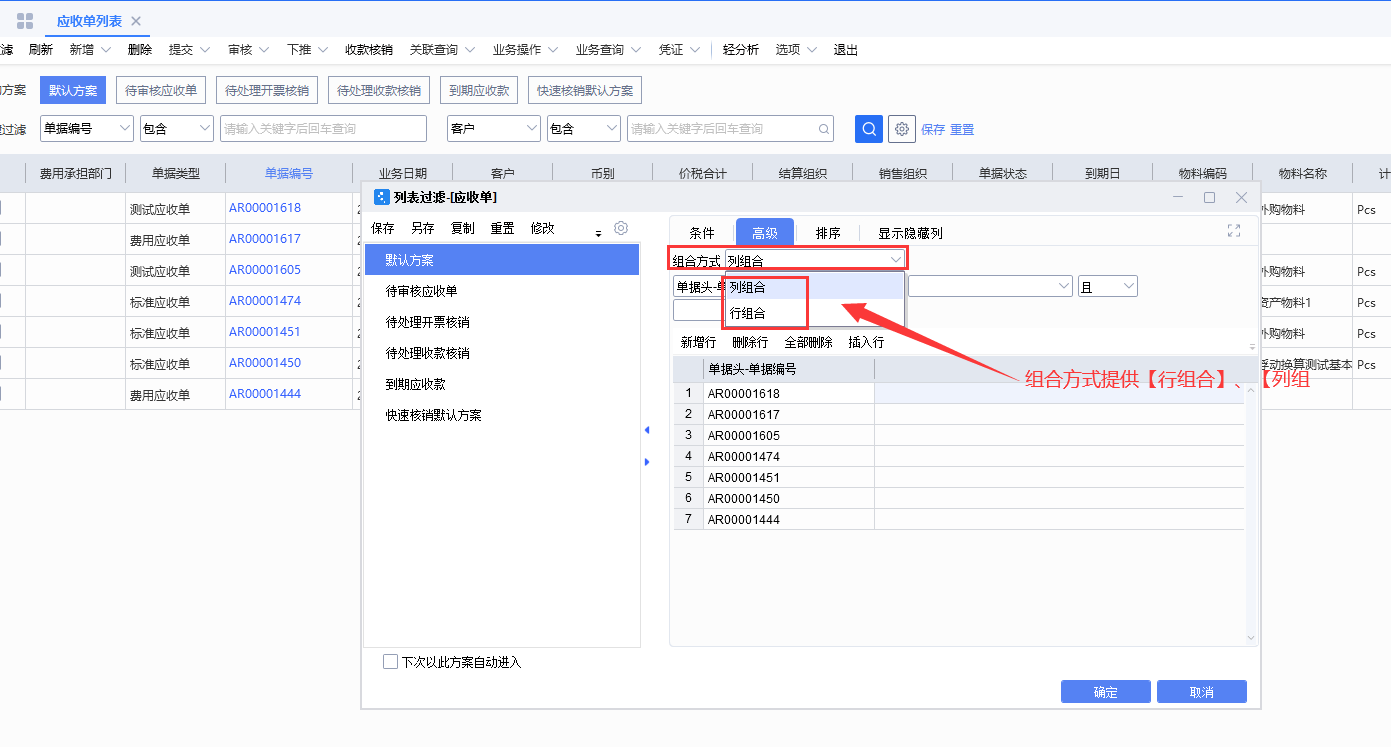This screenshot has height=747, width=1391.
Task: Select grid cell AR00001605 in filter dialog
Action: 789,436
